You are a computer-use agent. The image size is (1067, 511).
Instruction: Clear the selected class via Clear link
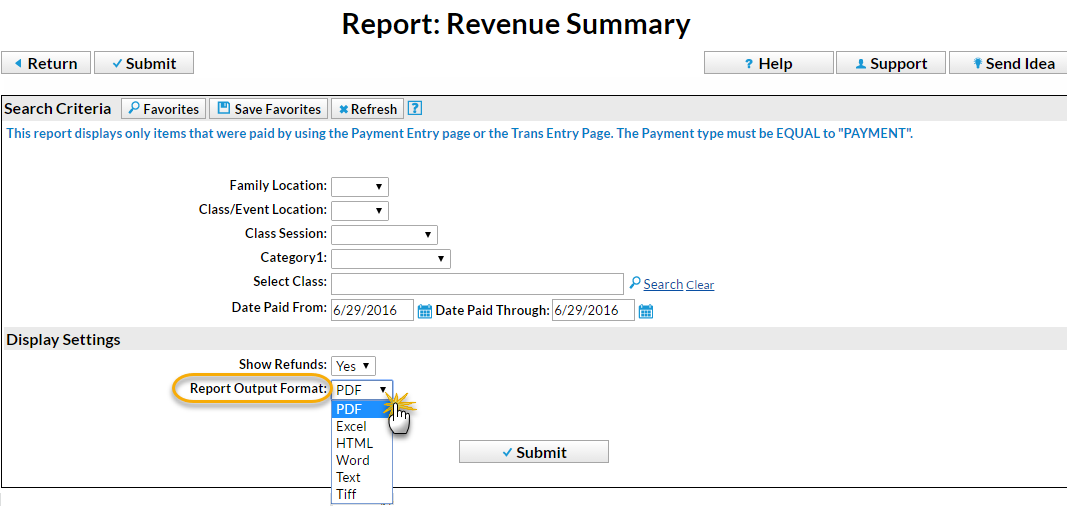pos(700,285)
